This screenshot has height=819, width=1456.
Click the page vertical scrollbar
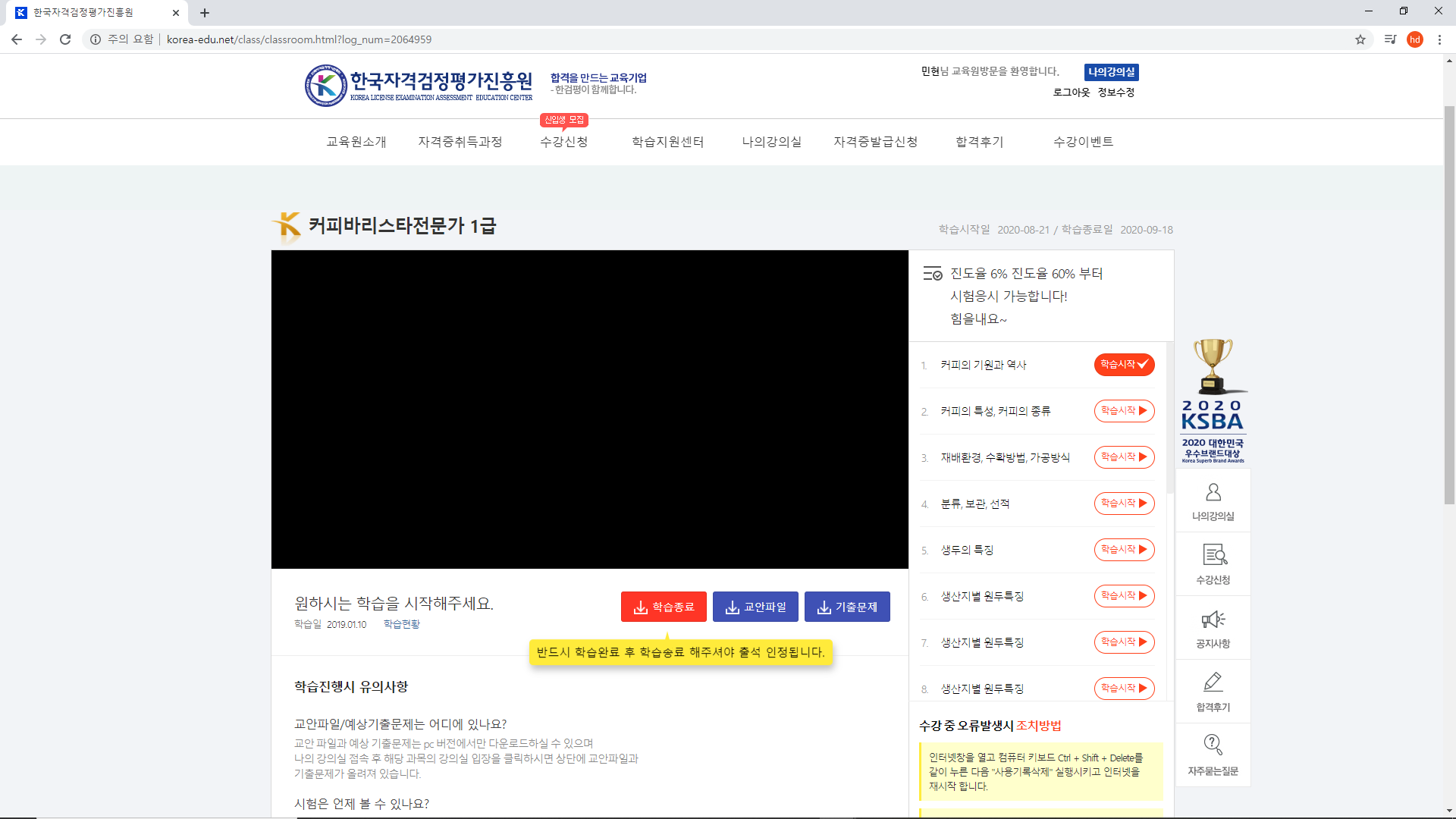click(x=1449, y=303)
